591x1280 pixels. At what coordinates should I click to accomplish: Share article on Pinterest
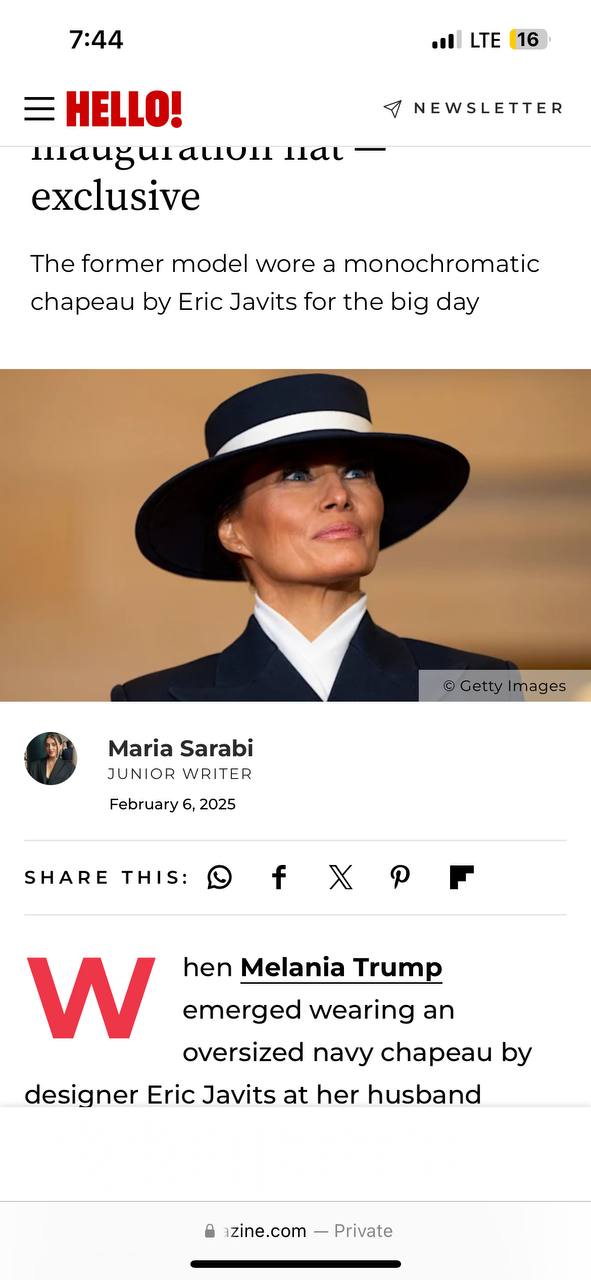pyautogui.click(x=400, y=877)
